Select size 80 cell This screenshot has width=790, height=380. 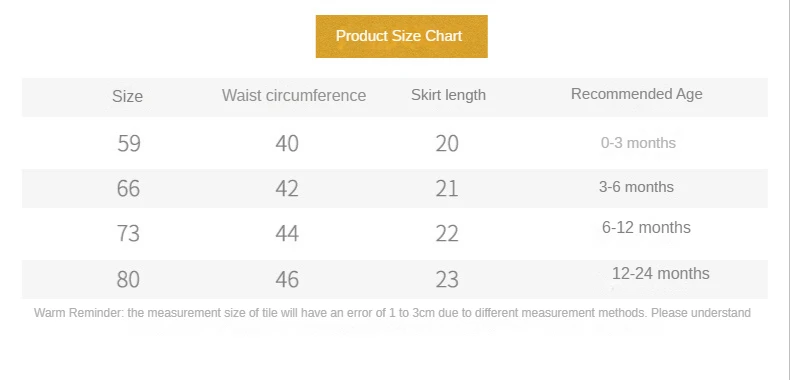coord(128,279)
